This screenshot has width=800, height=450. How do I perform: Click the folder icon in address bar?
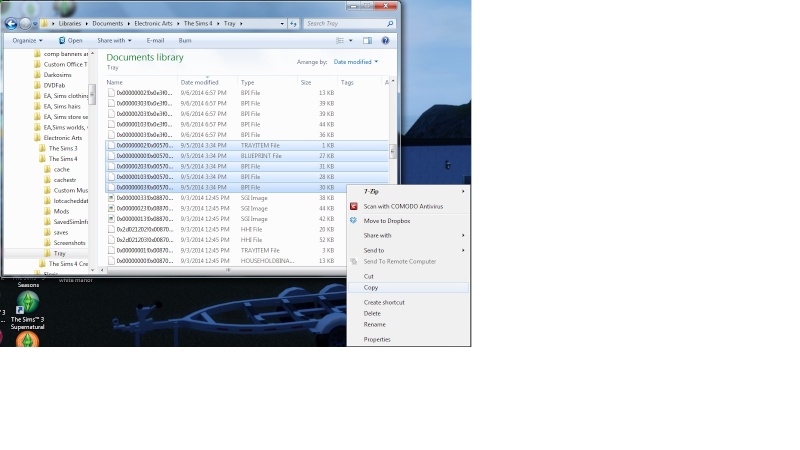click(45, 23)
